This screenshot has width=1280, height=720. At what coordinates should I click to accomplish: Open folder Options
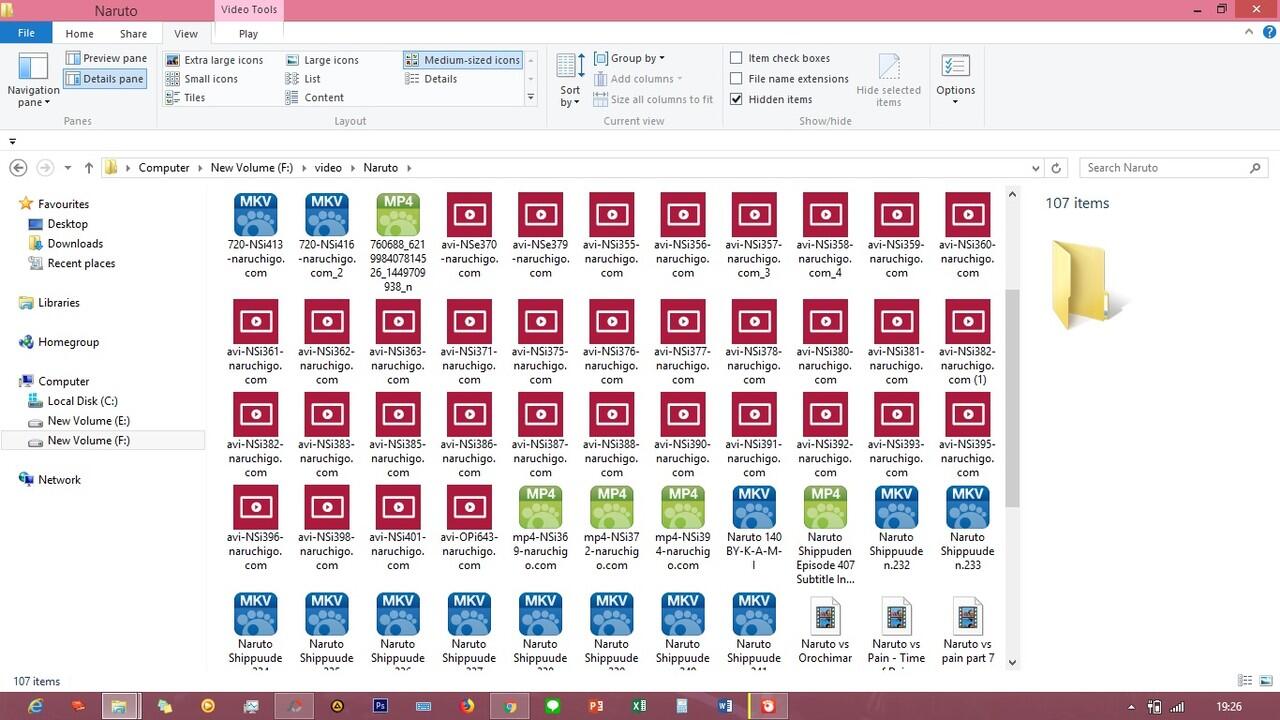point(955,80)
